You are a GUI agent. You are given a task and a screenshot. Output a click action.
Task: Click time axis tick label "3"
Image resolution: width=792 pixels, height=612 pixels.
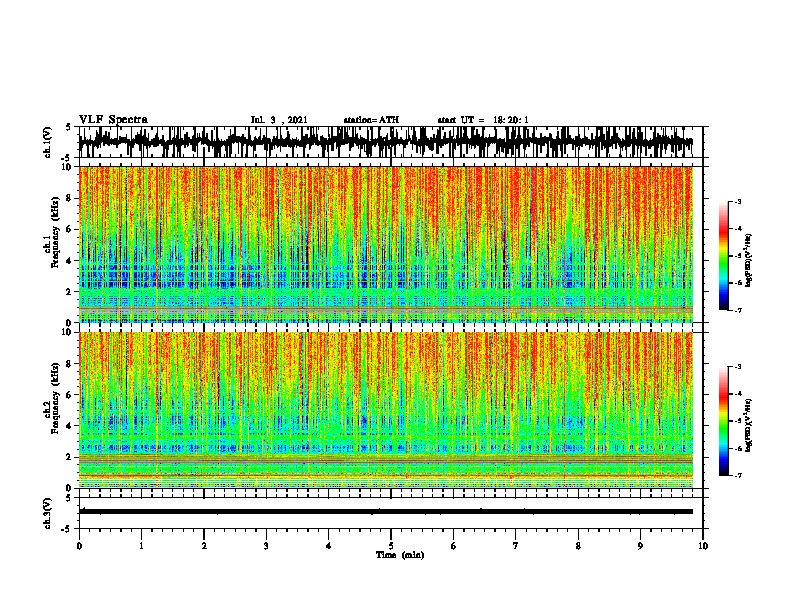[x=266, y=546]
